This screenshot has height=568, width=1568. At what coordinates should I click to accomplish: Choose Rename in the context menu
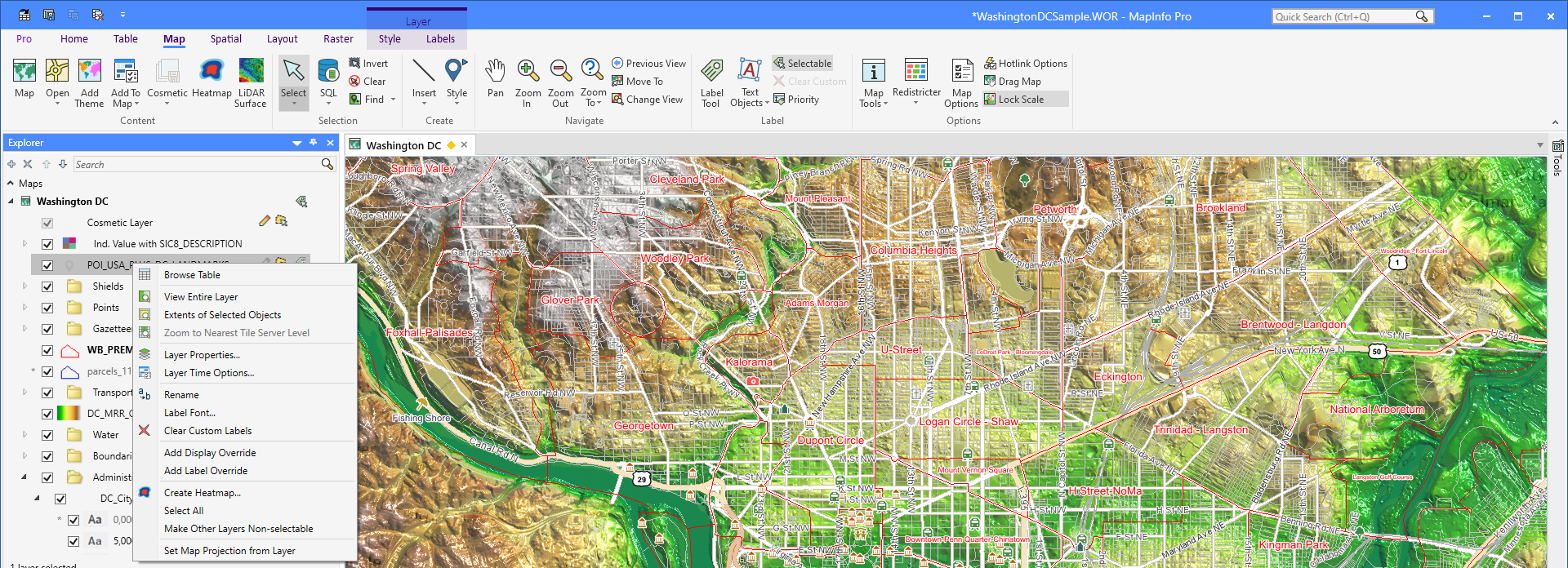tap(181, 395)
